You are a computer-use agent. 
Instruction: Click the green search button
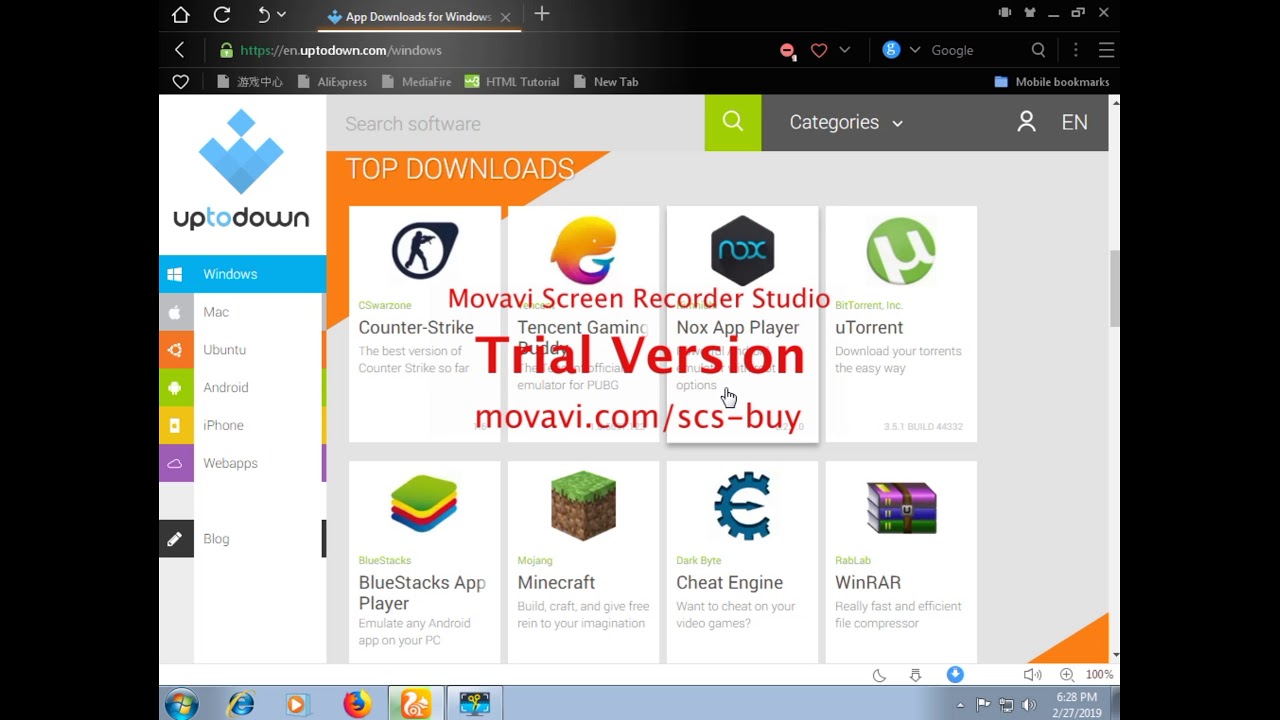[x=733, y=123]
